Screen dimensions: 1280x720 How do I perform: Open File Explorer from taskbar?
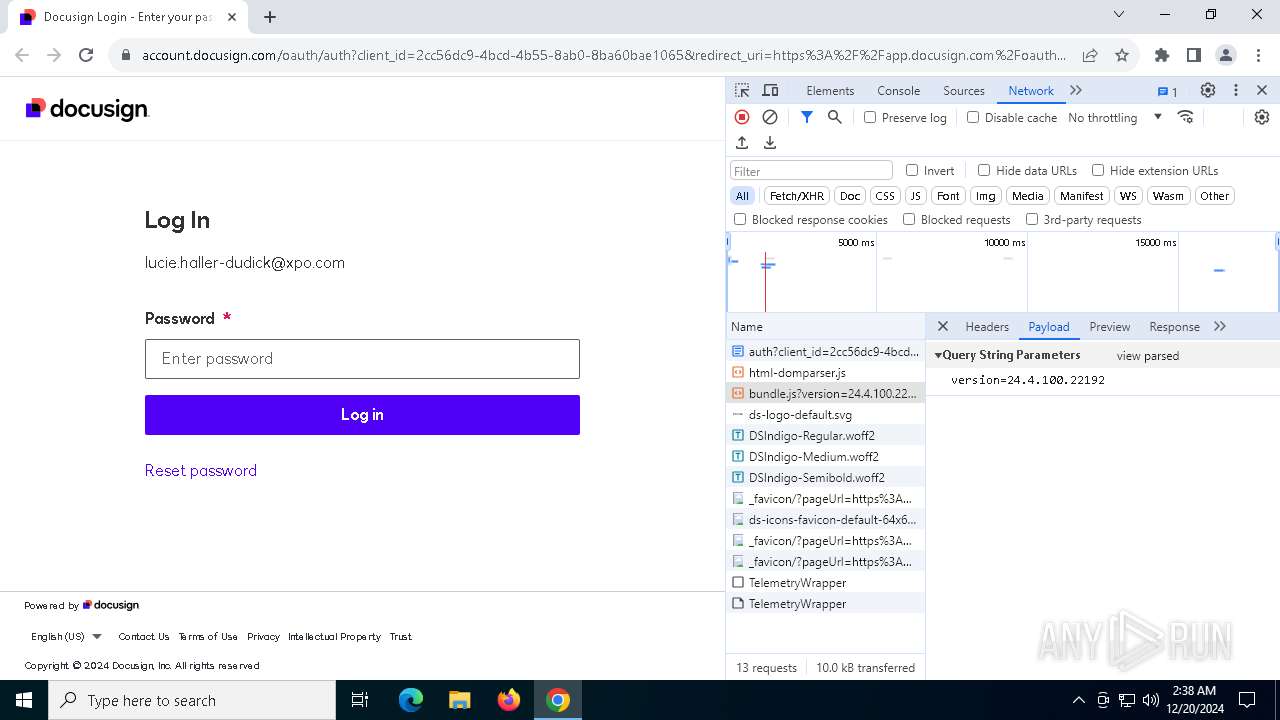pos(459,700)
